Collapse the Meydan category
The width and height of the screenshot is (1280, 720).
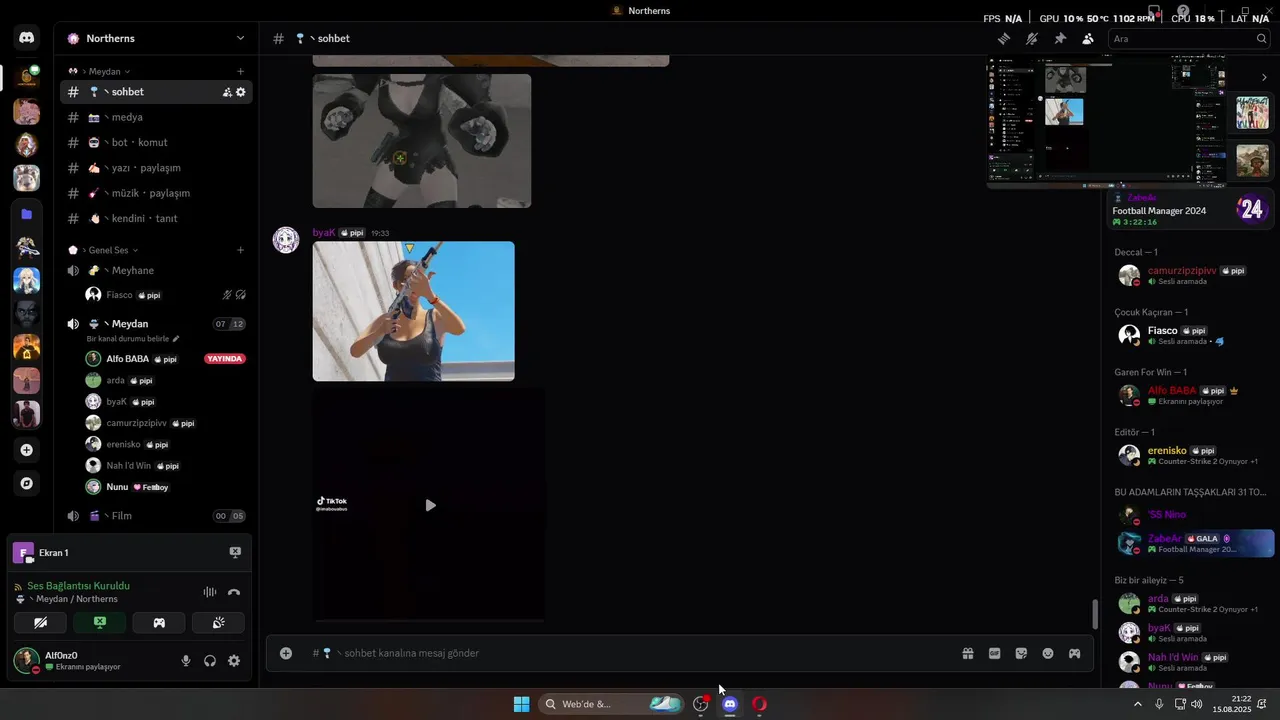pos(104,72)
